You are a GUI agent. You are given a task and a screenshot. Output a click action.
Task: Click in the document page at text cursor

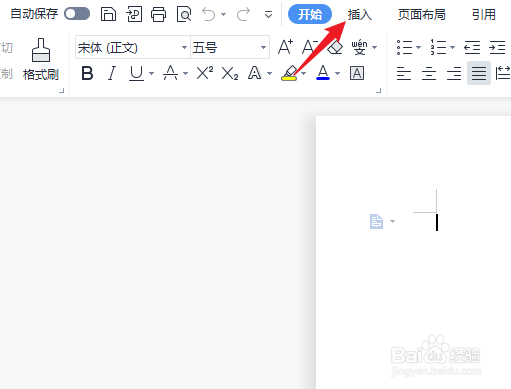[437, 222]
